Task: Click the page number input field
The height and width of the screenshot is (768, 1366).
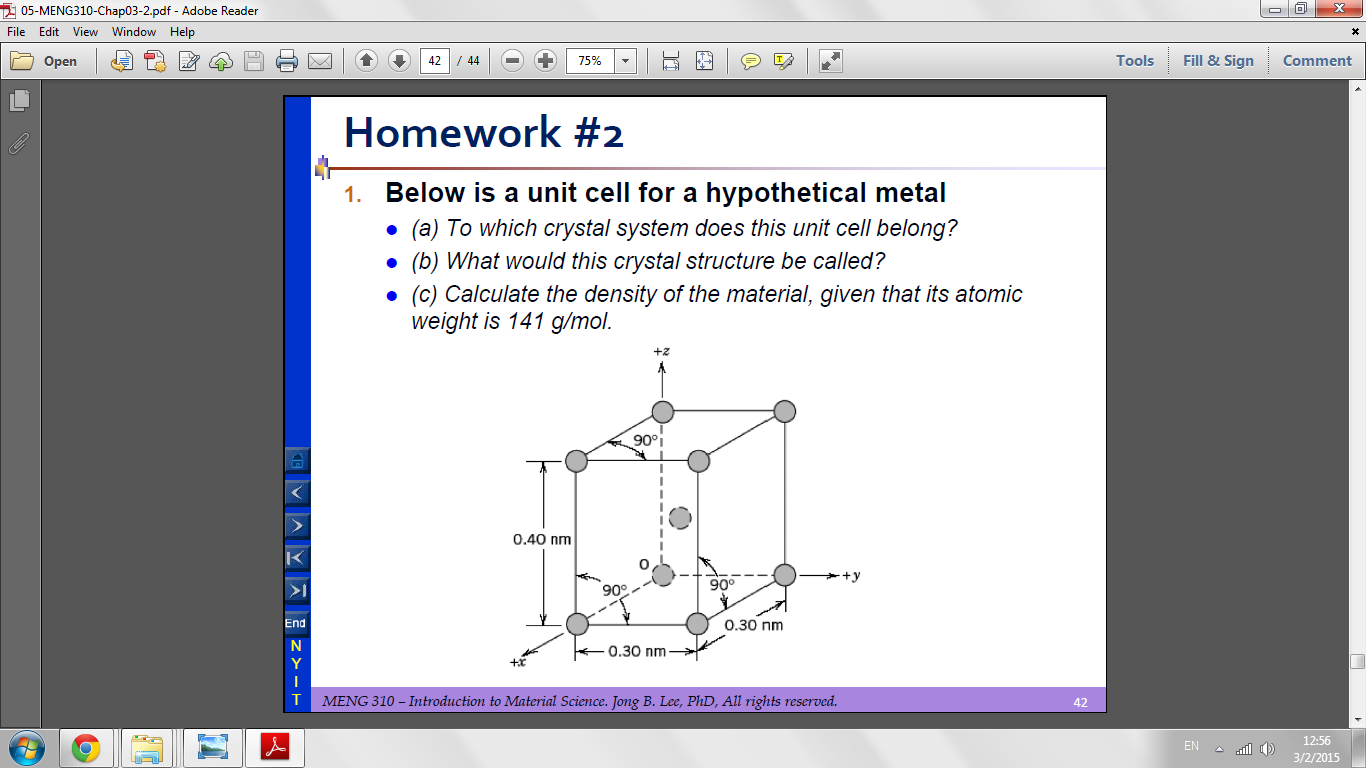Action: coord(434,61)
